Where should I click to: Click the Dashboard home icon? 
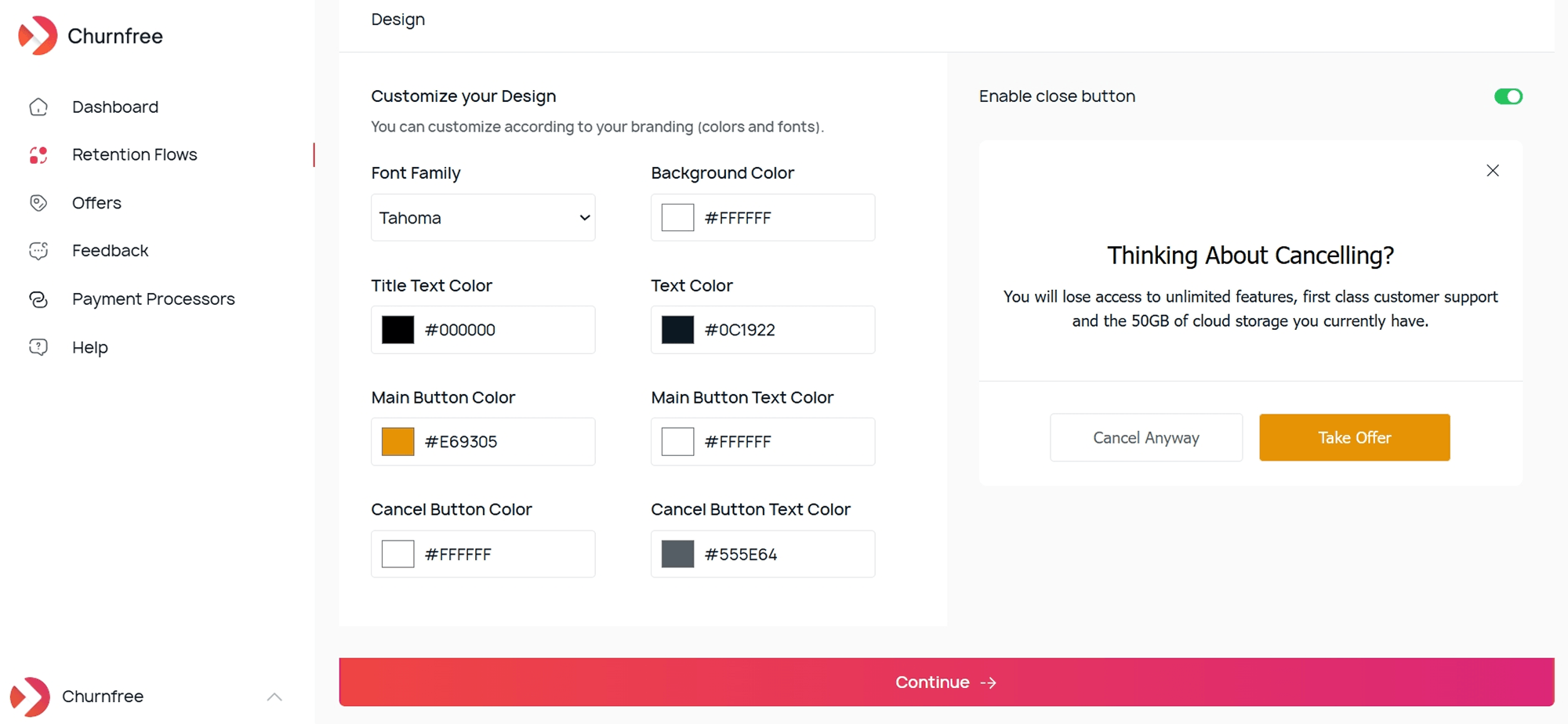(38, 107)
